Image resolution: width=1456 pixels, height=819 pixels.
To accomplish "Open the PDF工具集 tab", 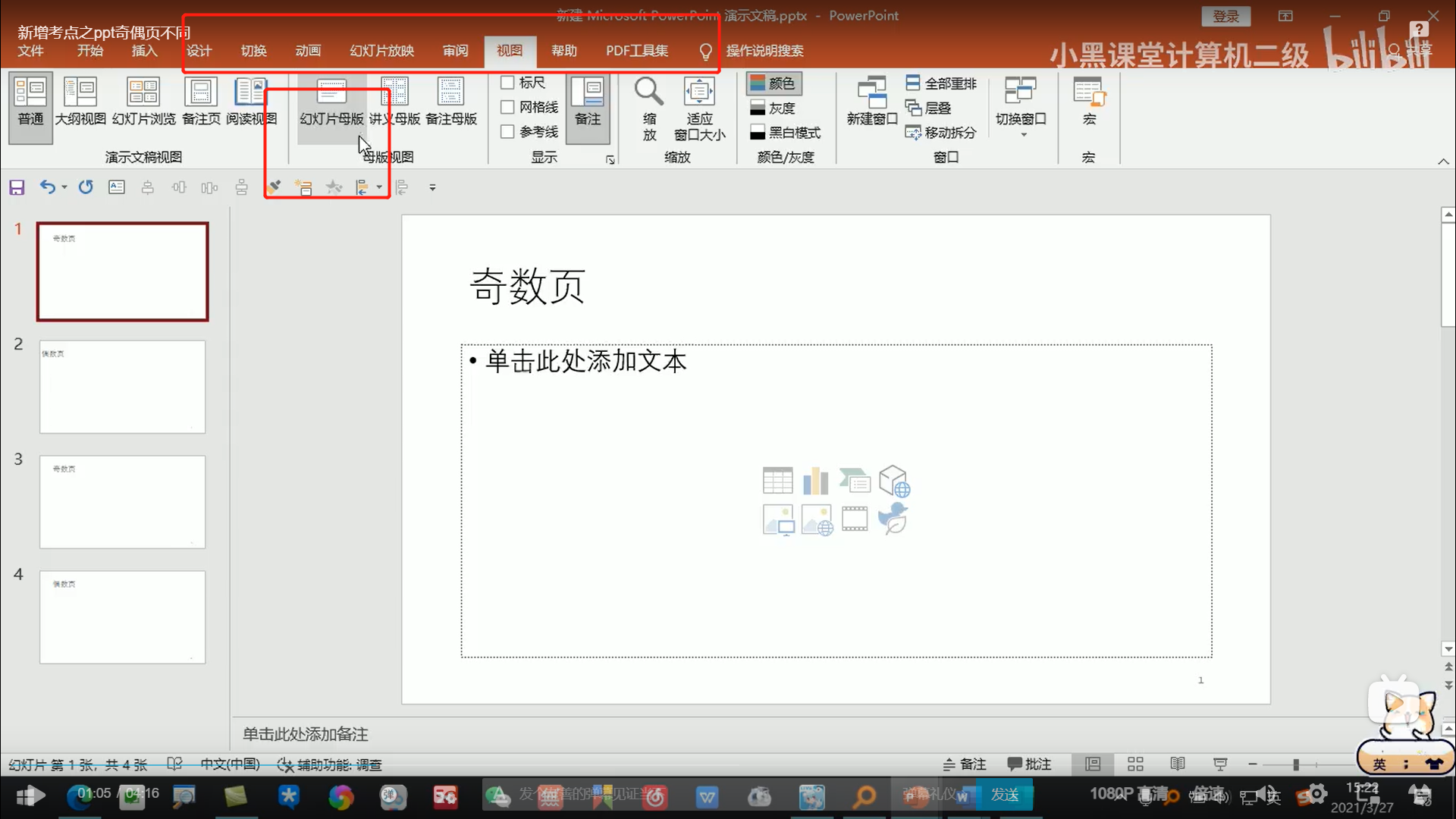I will 636,50.
